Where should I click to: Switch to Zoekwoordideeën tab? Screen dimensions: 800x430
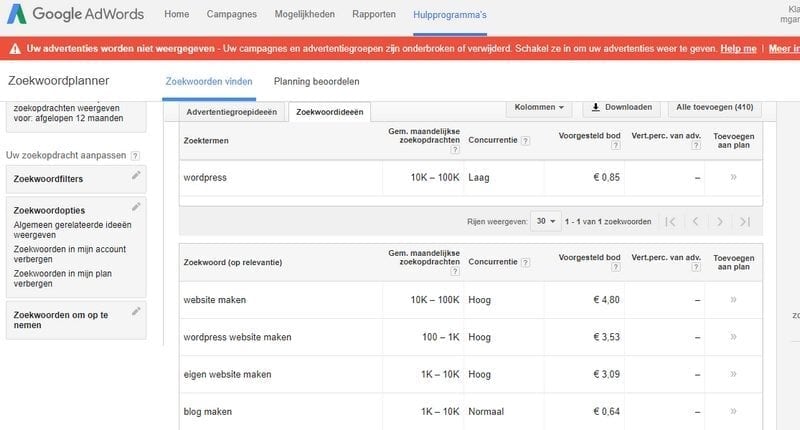330,112
